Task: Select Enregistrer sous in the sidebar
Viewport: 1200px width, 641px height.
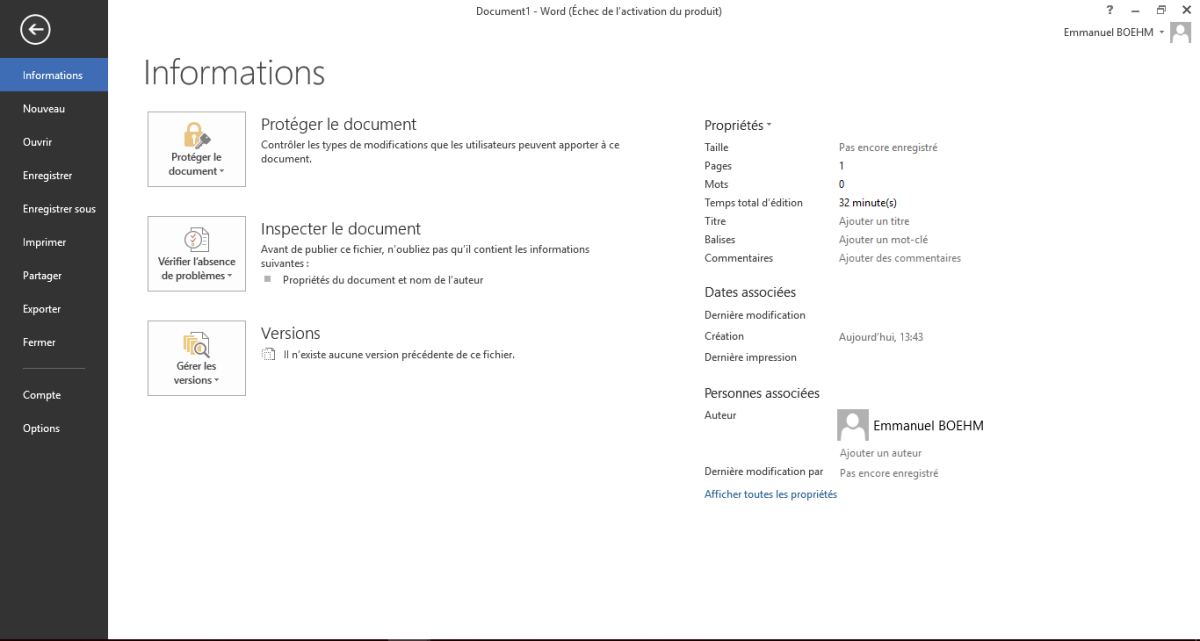Action: (54, 209)
